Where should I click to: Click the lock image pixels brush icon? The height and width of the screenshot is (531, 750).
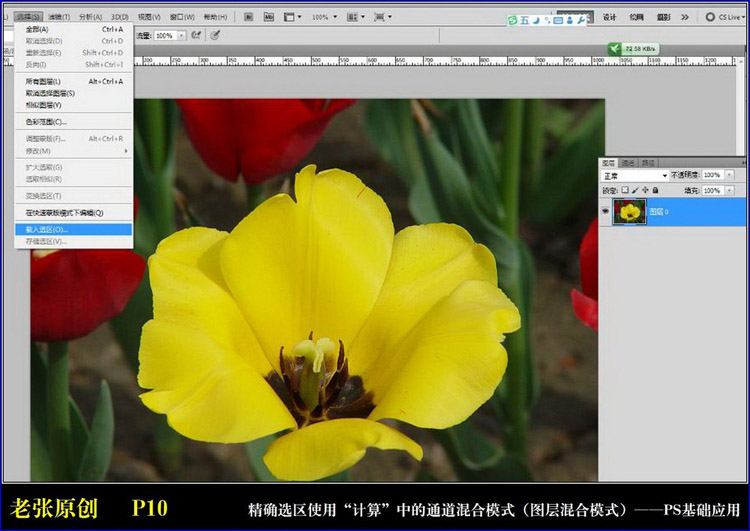coord(635,189)
